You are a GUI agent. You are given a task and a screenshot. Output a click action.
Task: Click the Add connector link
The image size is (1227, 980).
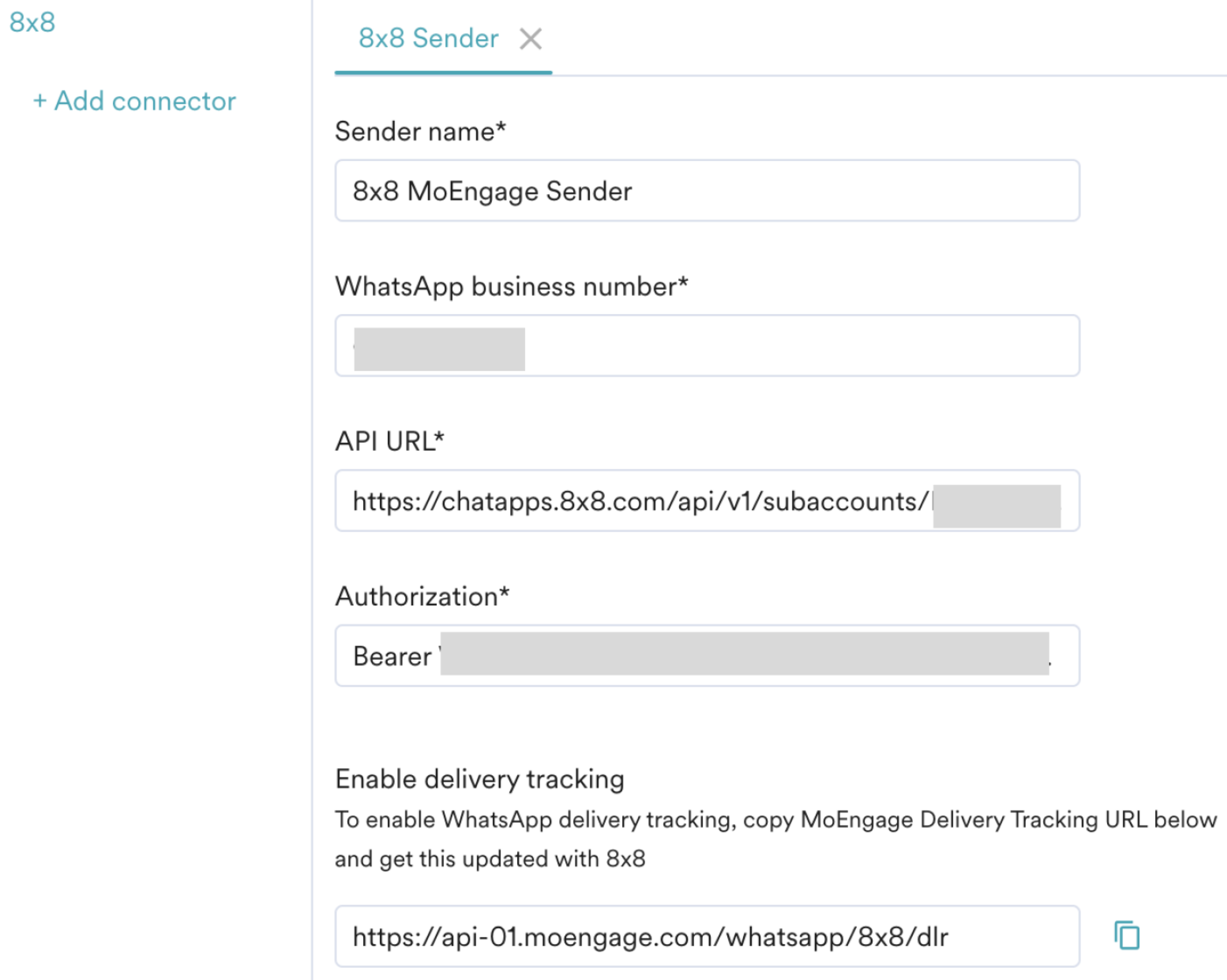click(134, 101)
